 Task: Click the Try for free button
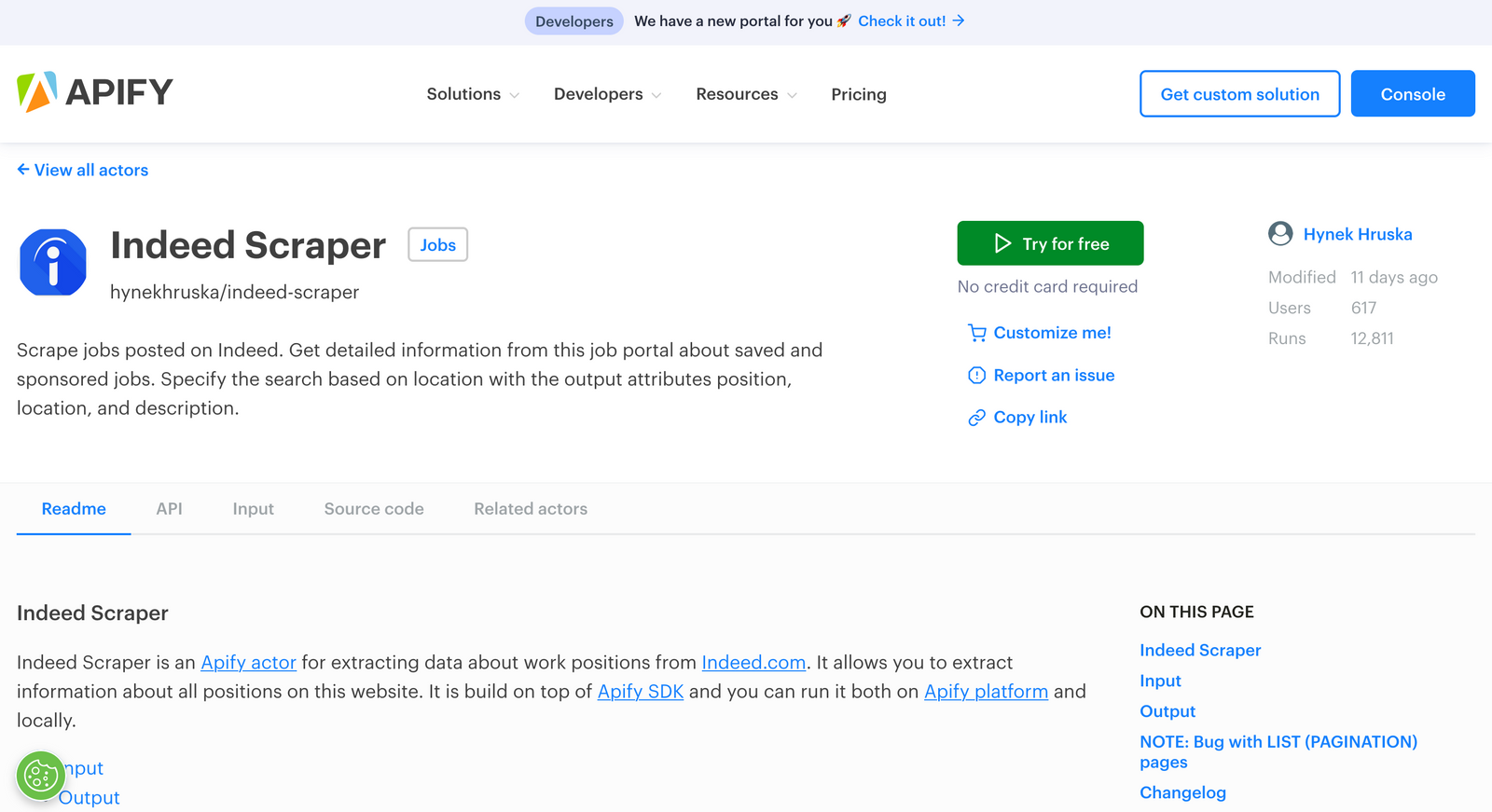[1050, 242]
